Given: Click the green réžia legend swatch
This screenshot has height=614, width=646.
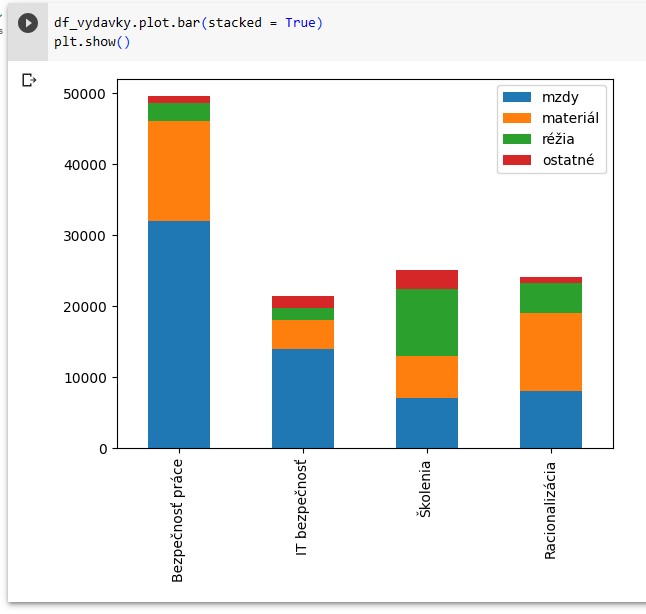Looking at the screenshot, I should coord(517,139).
